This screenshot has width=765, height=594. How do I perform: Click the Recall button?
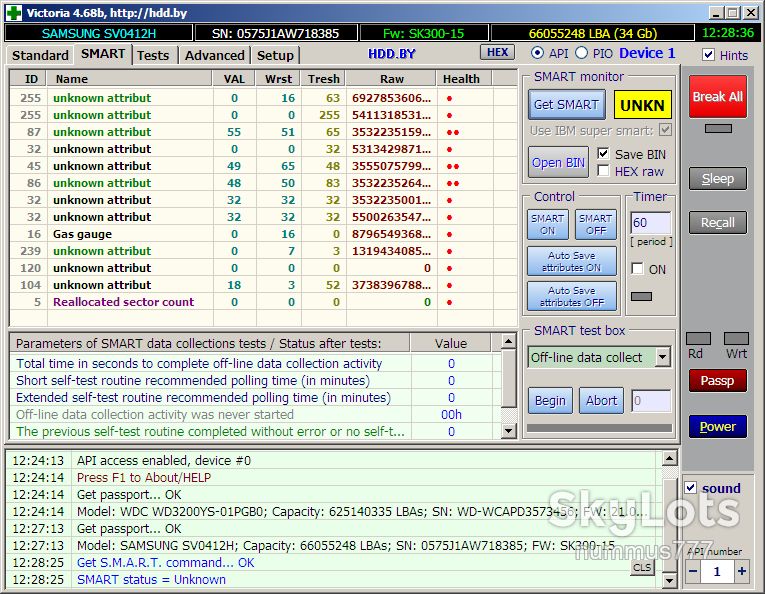click(x=717, y=222)
